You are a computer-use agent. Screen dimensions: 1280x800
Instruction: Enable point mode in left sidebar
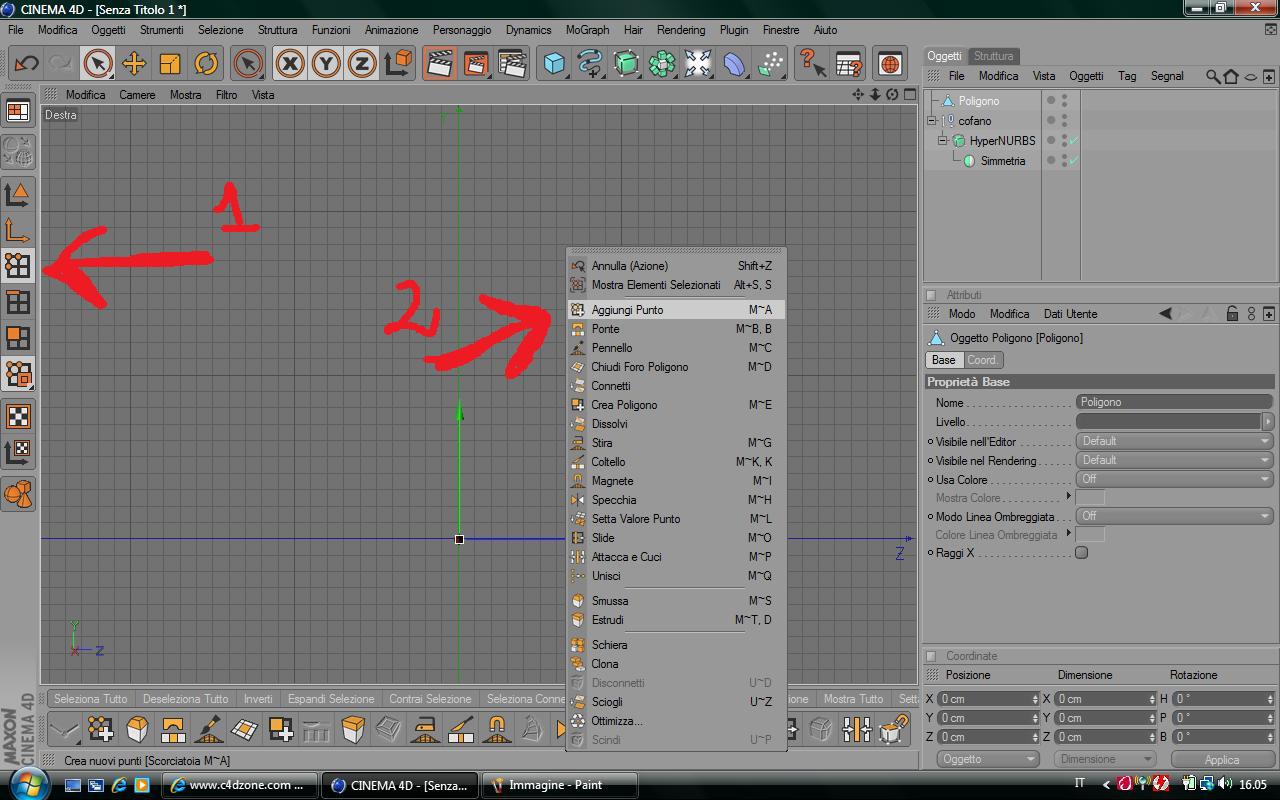[x=18, y=265]
